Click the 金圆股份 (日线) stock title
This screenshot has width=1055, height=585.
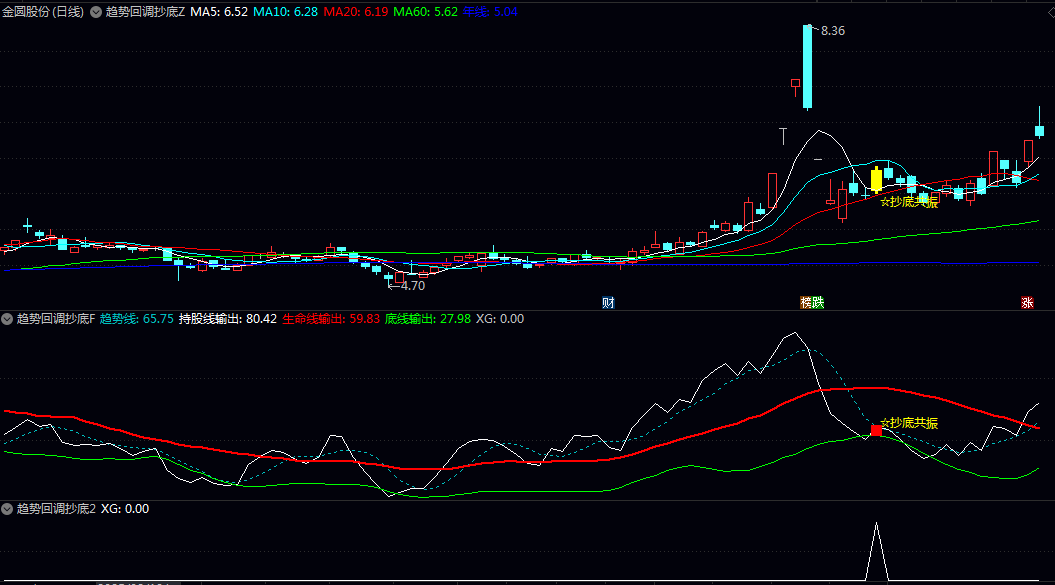click(x=43, y=12)
